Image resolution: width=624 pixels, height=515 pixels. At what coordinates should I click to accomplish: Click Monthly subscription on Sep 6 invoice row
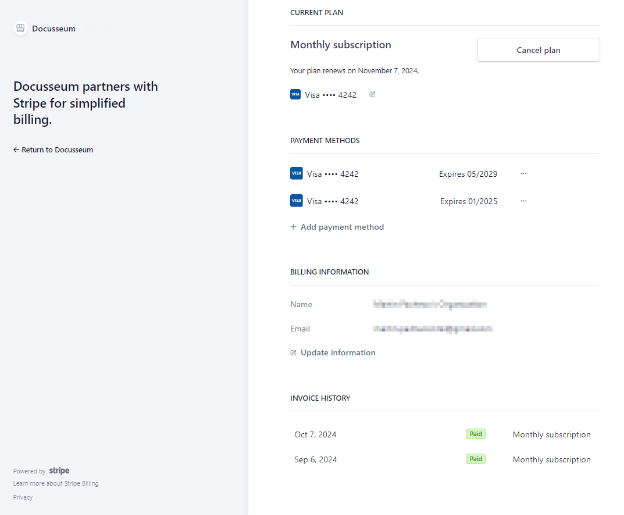coord(551,460)
